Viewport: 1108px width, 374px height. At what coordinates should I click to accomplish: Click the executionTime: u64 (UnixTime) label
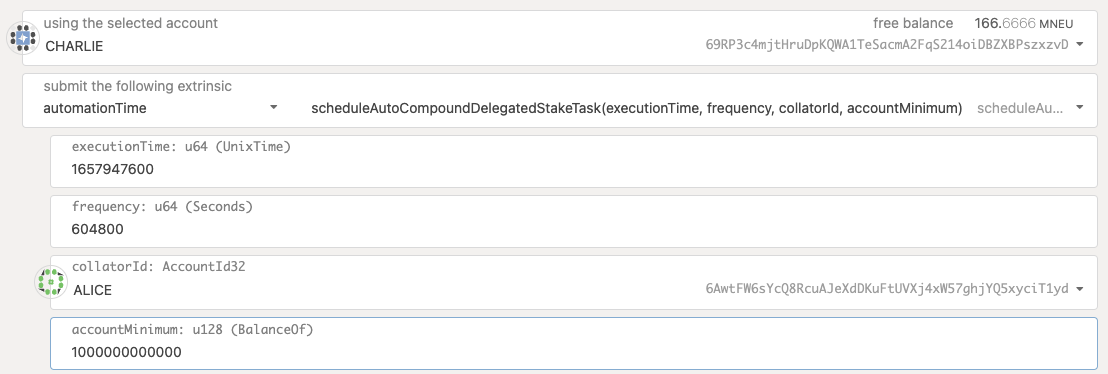coord(182,147)
